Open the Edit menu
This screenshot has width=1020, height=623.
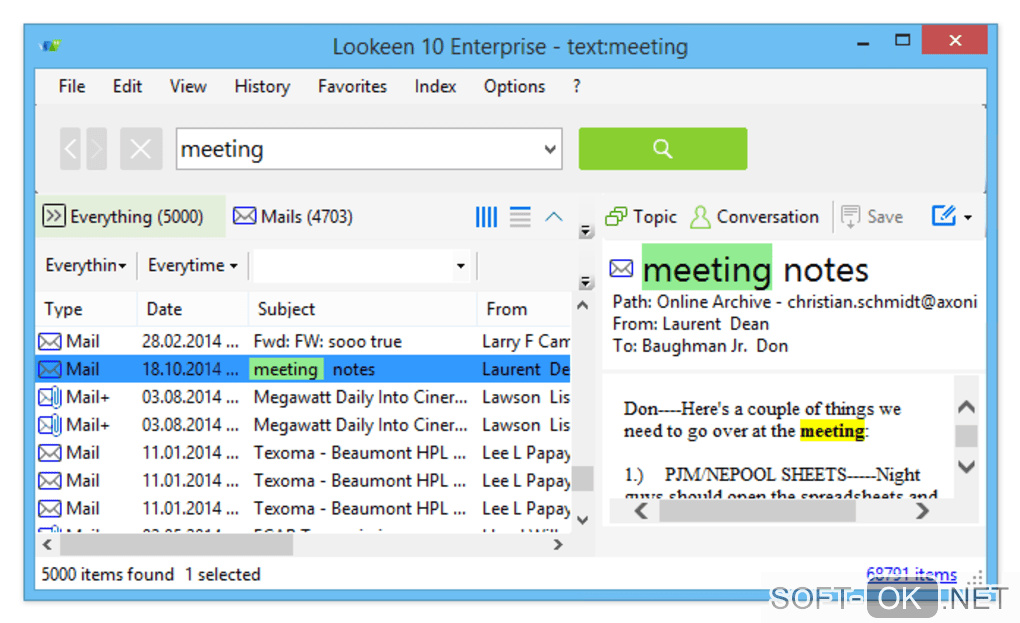[127, 86]
